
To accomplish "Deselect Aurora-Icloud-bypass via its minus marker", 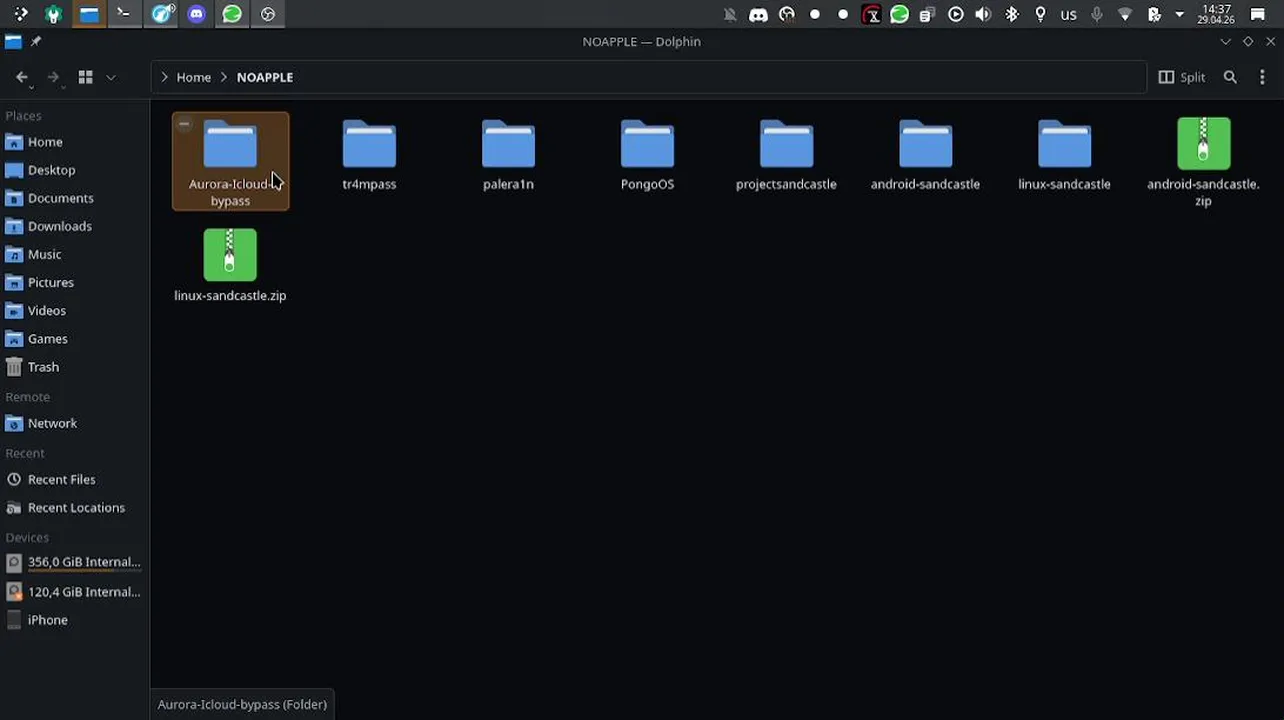I will pyautogui.click(x=184, y=124).
